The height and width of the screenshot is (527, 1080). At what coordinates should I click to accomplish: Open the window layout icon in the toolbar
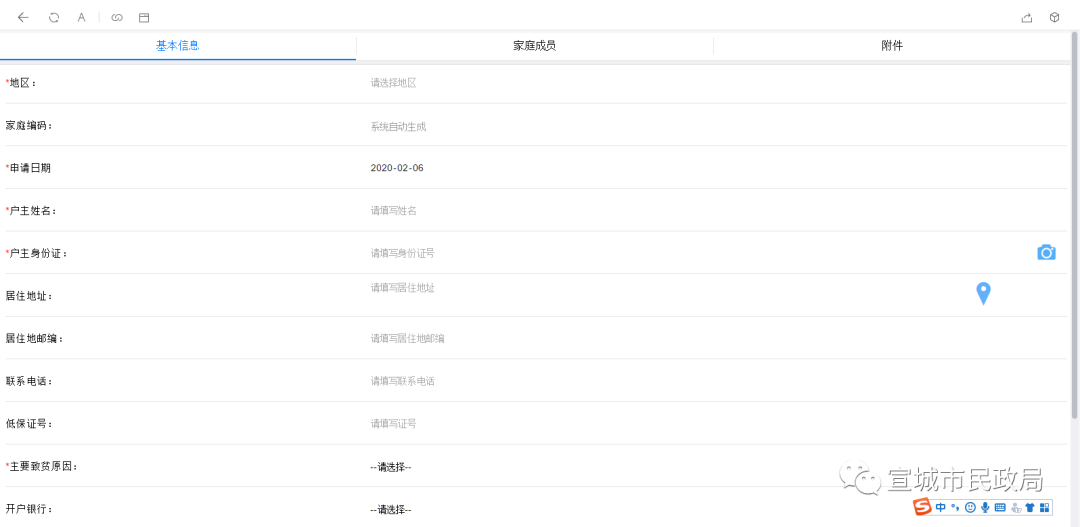tap(144, 18)
